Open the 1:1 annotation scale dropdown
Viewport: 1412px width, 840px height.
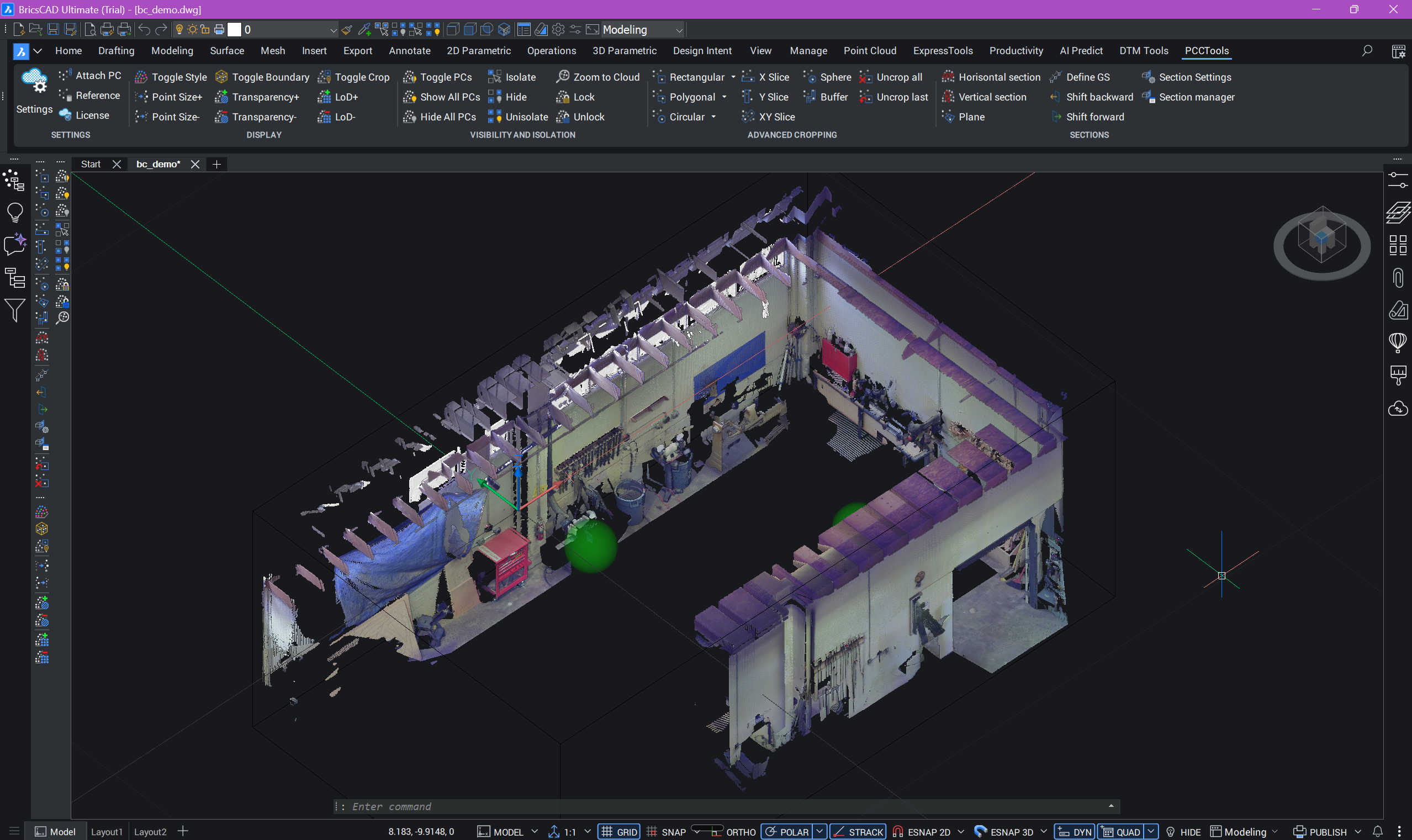click(x=587, y=832)
